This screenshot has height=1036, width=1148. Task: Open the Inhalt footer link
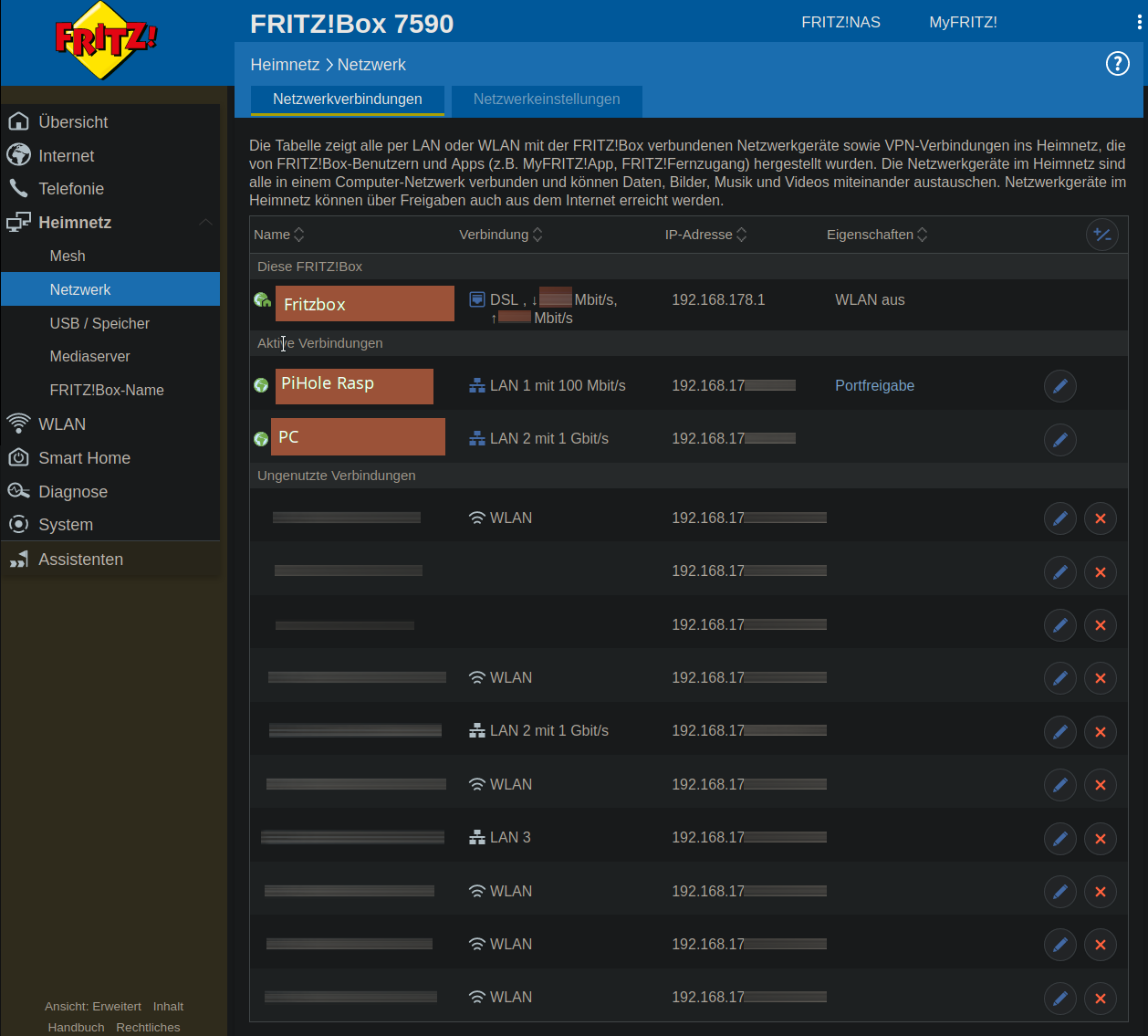click(168, 1006)
